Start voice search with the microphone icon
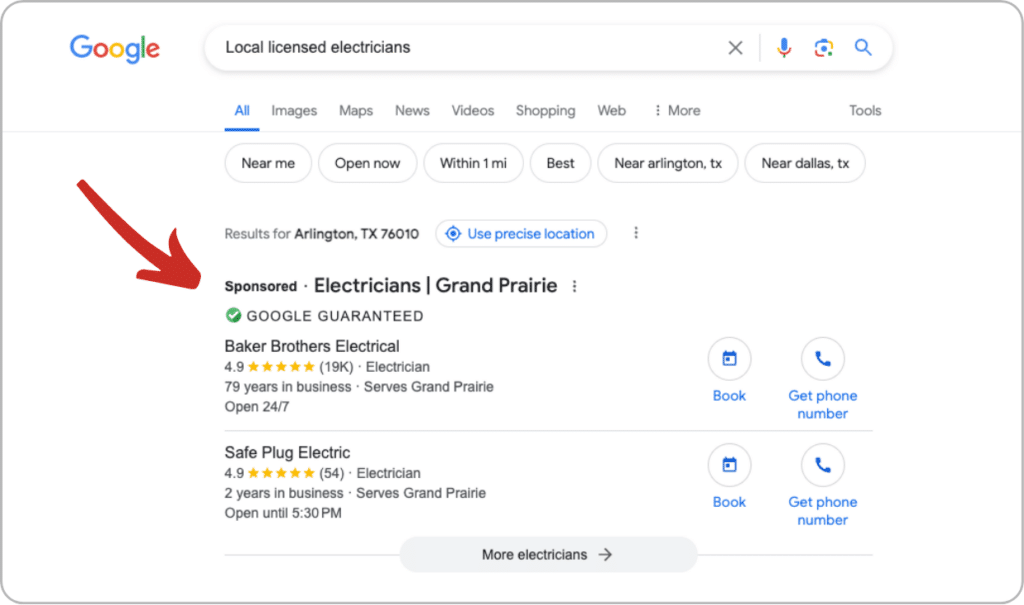The height and width of the screenshot is (605, 1024). pos(784,48)
